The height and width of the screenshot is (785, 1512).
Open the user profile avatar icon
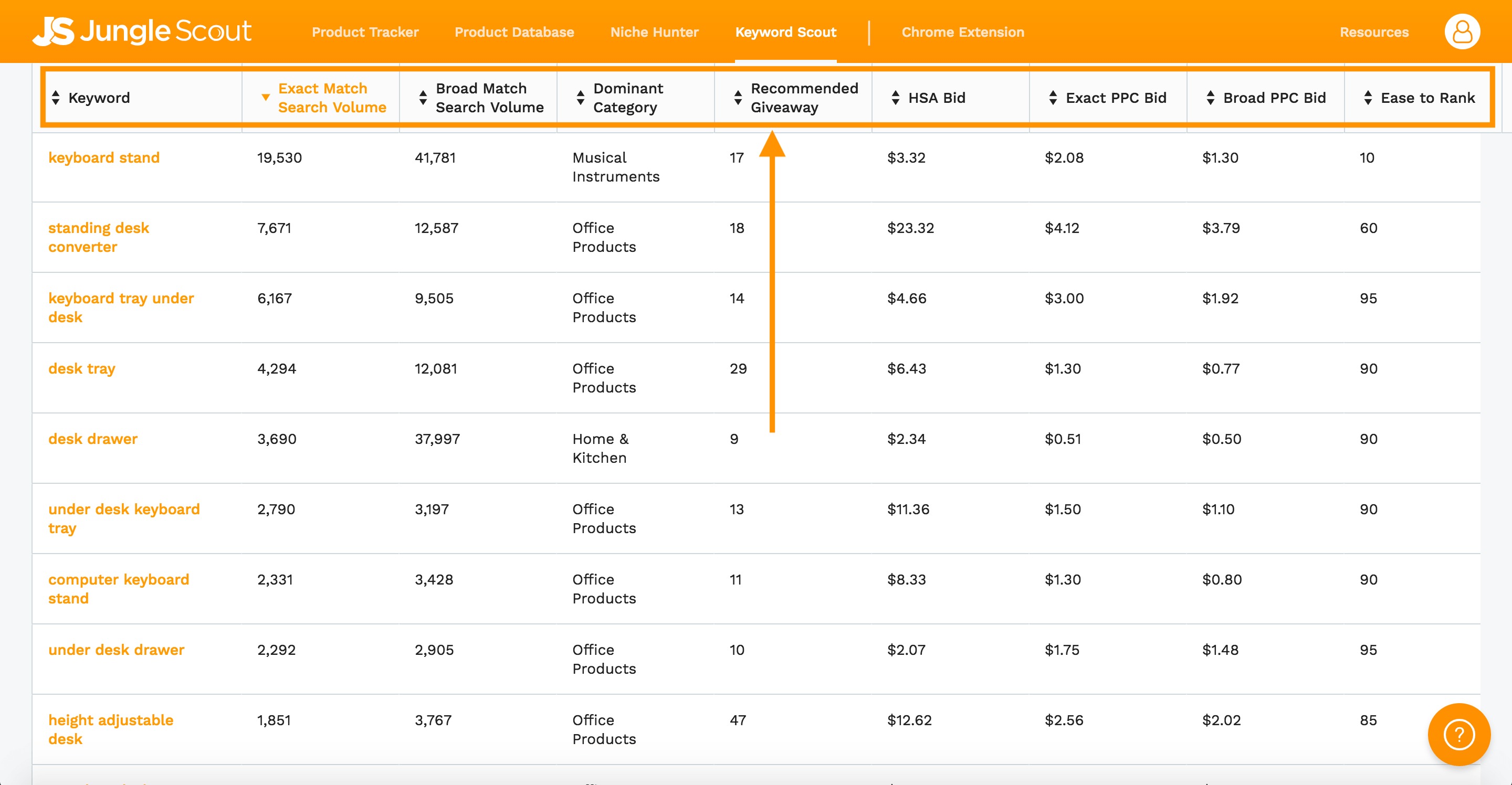tap(1462, 31)
